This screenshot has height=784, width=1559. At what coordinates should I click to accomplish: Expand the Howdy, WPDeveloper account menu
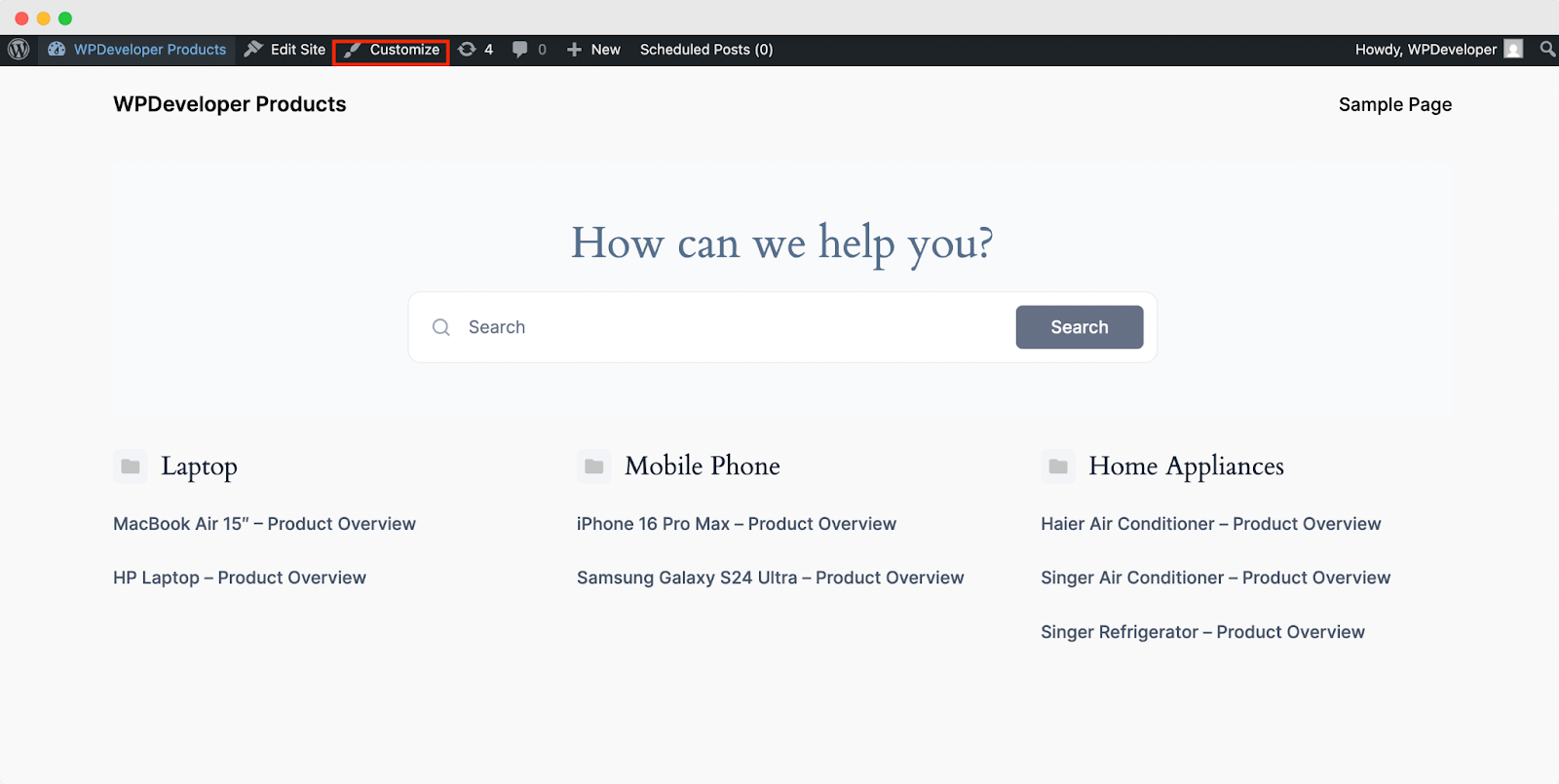tap(1425, 50)
